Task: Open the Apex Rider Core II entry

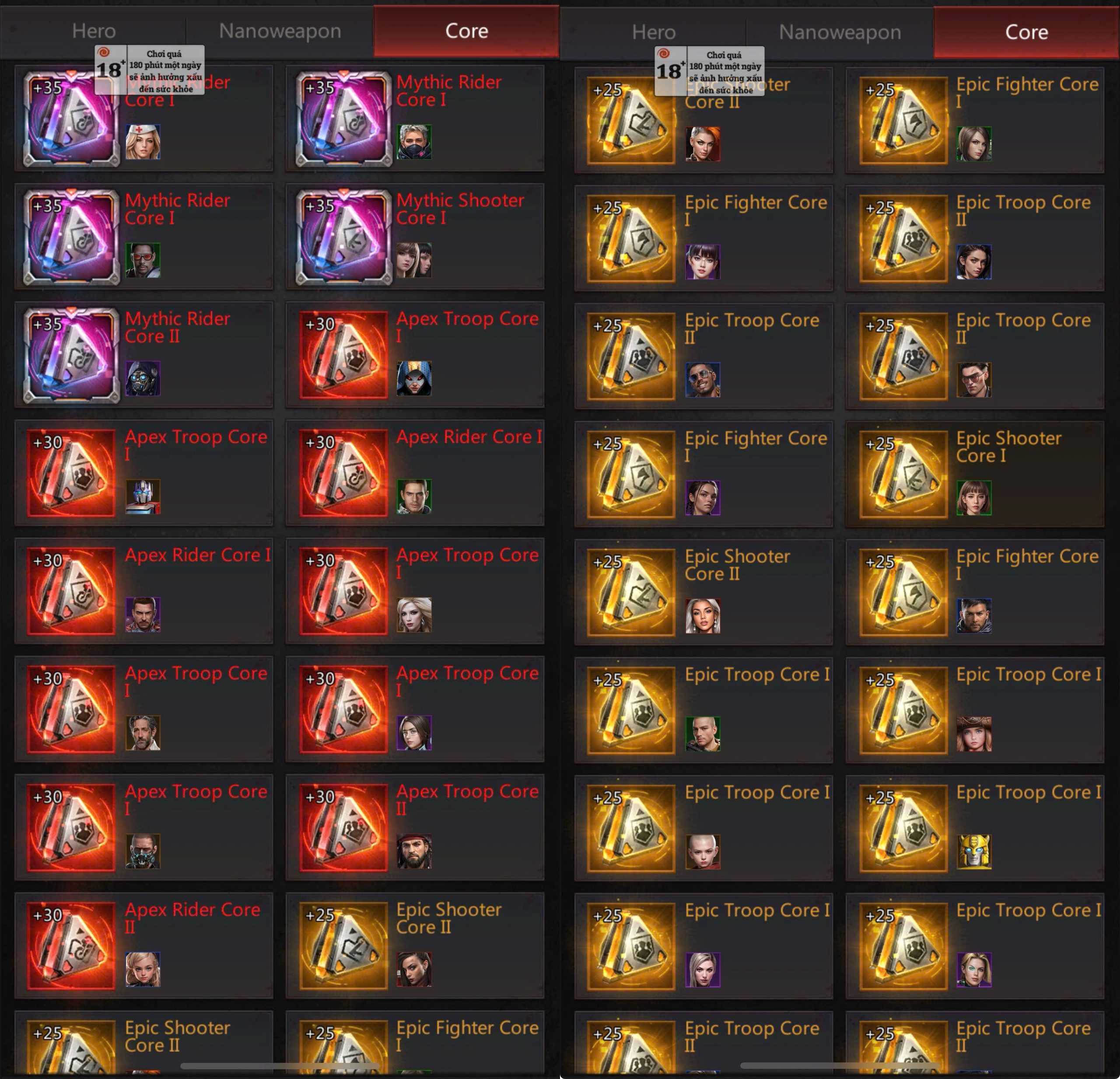Action: 144,945
